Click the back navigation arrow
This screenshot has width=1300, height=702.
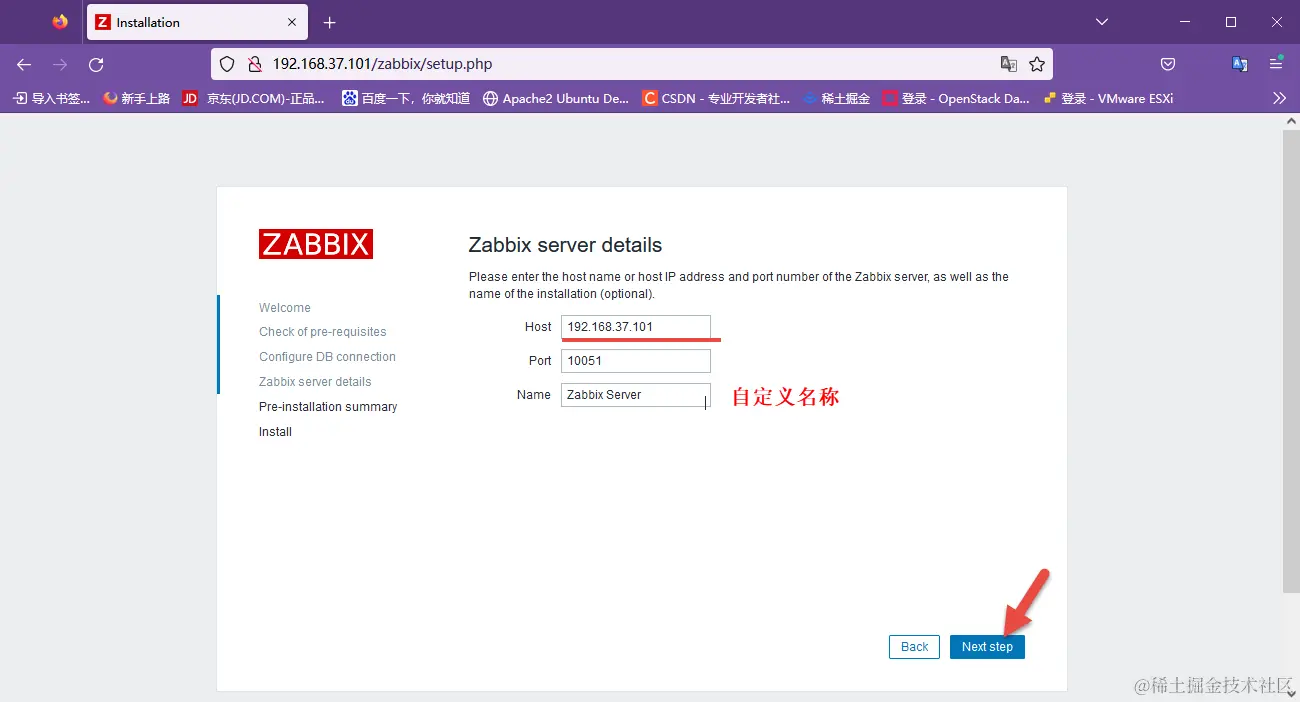point(23,63)
